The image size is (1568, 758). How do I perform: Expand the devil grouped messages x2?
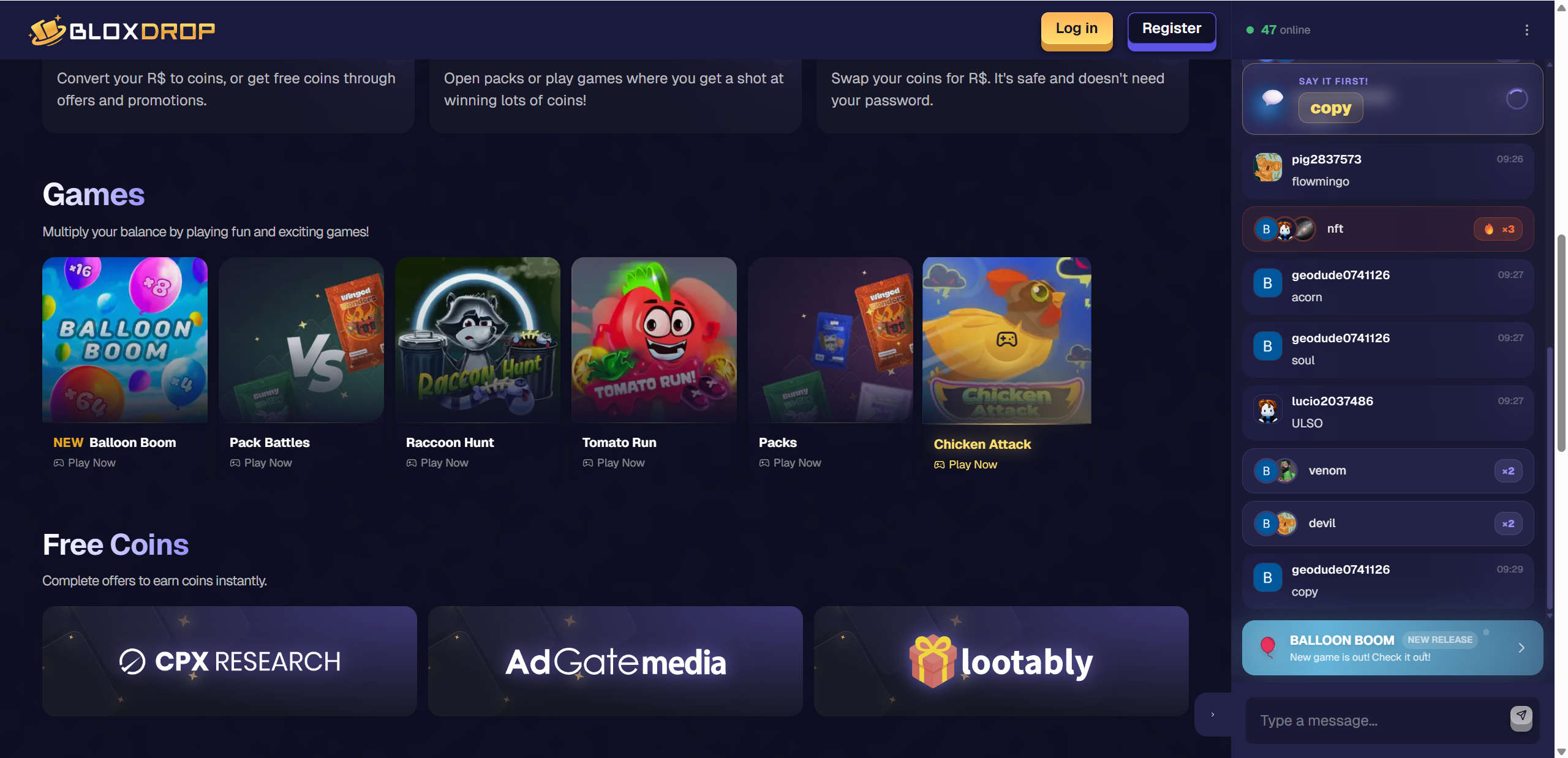coord(1508,523)
